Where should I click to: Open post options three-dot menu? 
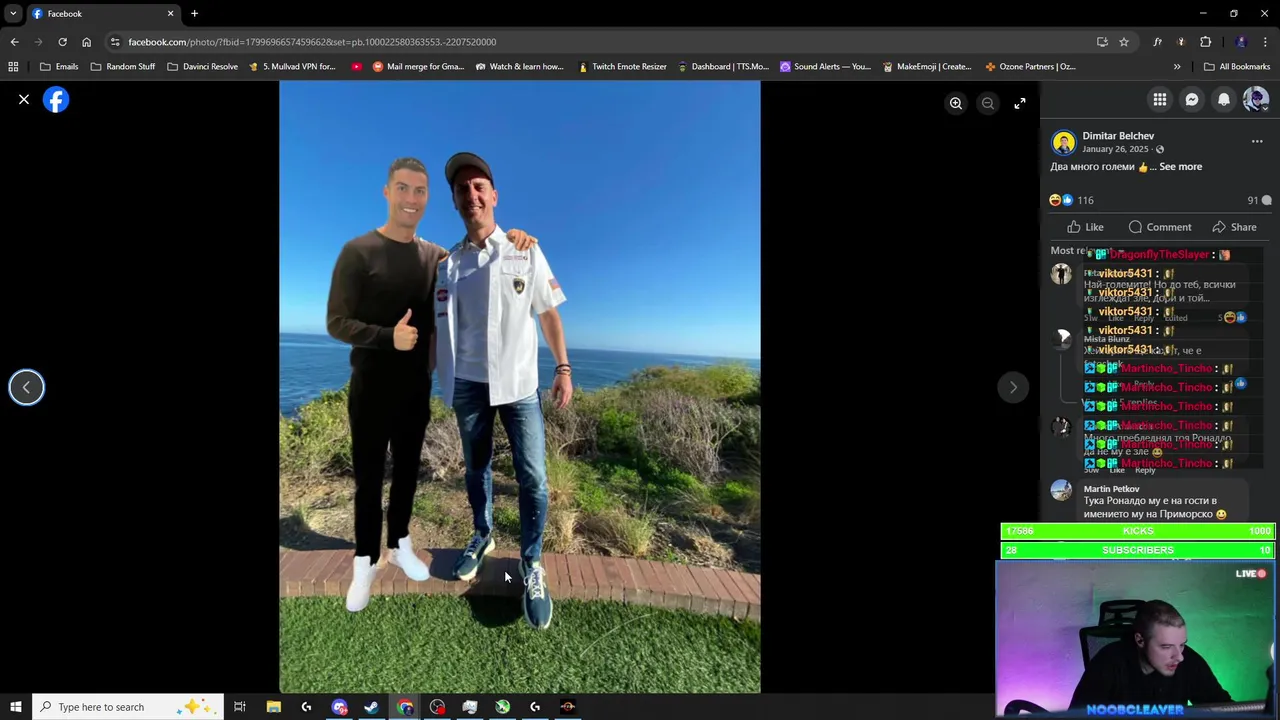(1257, 141)
